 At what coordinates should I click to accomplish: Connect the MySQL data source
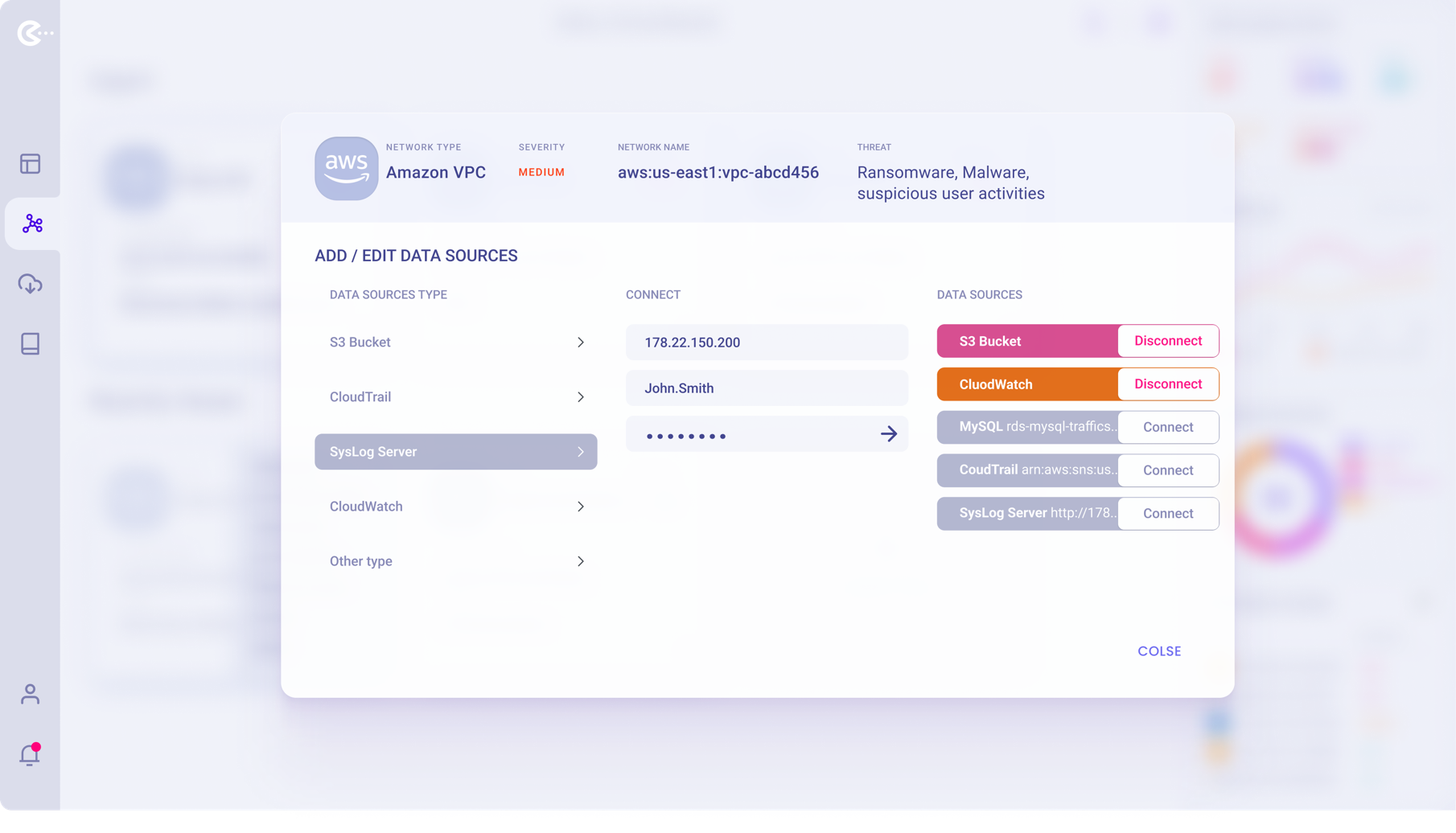1167,428
